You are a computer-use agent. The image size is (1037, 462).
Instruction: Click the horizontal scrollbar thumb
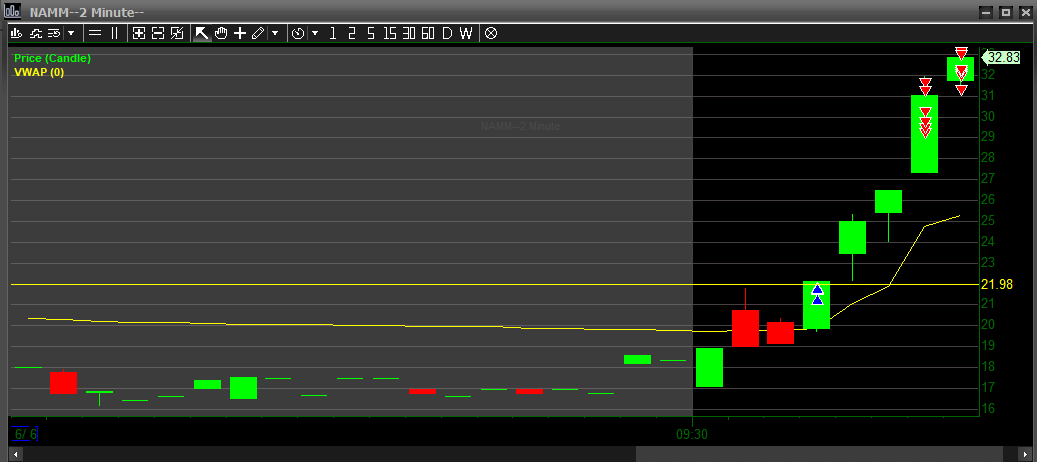click(820, 455)
